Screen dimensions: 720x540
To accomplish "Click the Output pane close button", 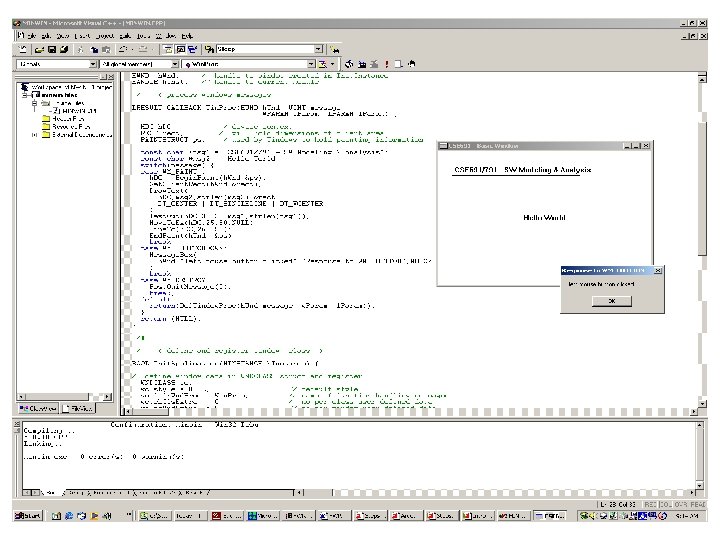I will pyautogui.click(x=17, y=424).
